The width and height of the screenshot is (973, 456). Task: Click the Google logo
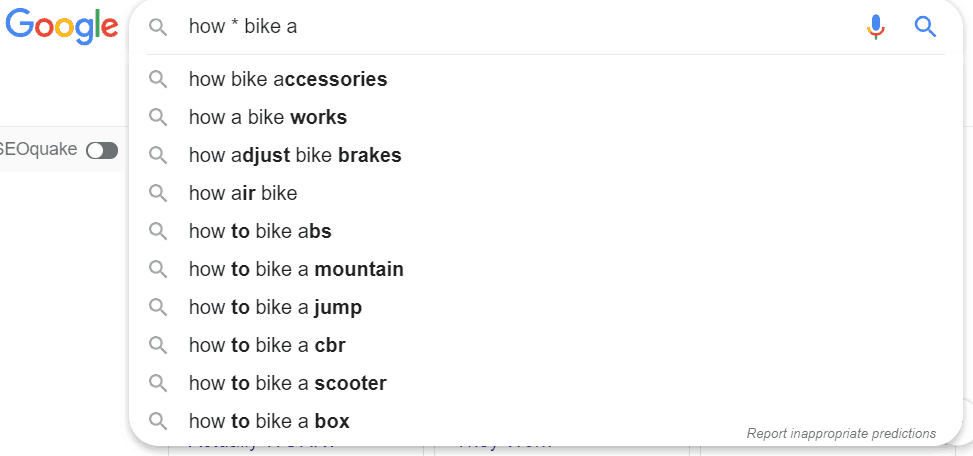click(x=62, y=27)
